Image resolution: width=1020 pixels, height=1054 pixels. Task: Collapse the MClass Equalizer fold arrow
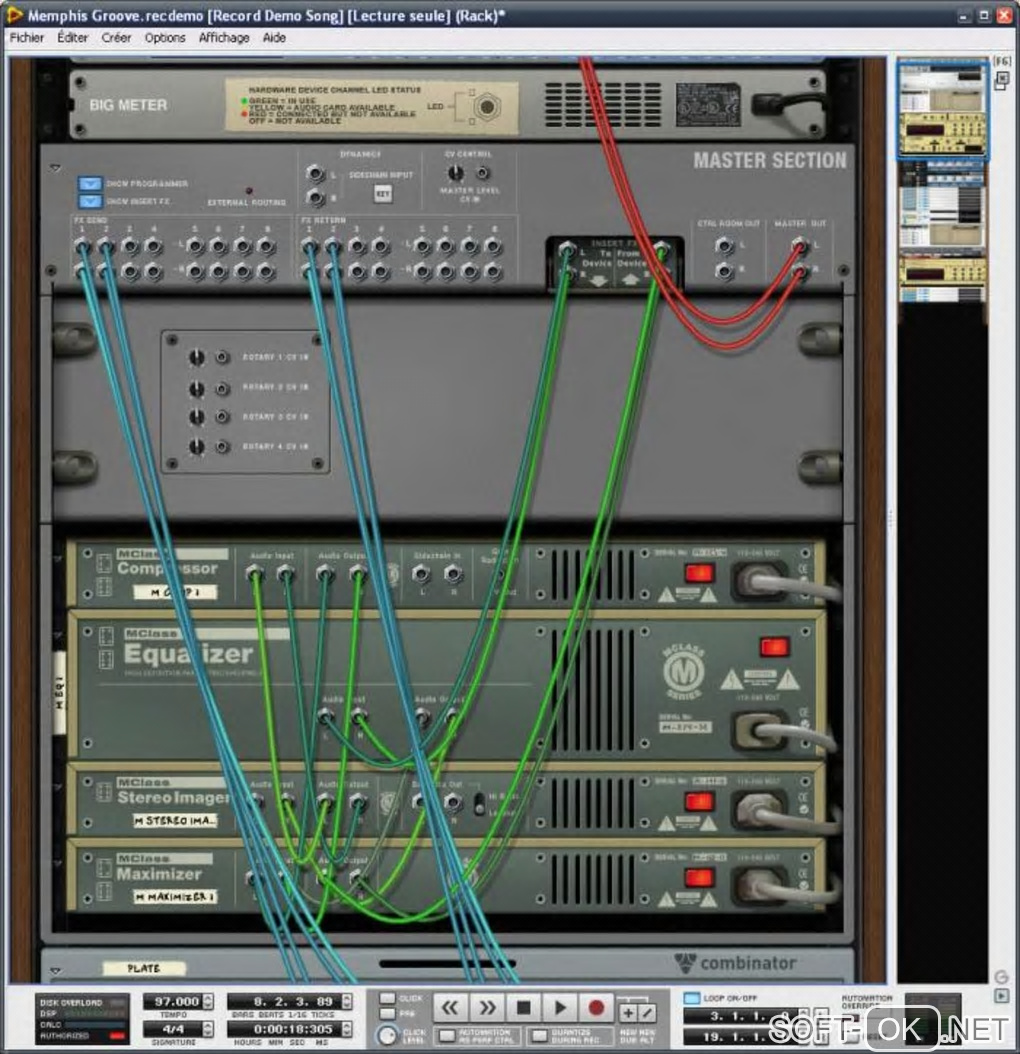[x=58, y=635]
